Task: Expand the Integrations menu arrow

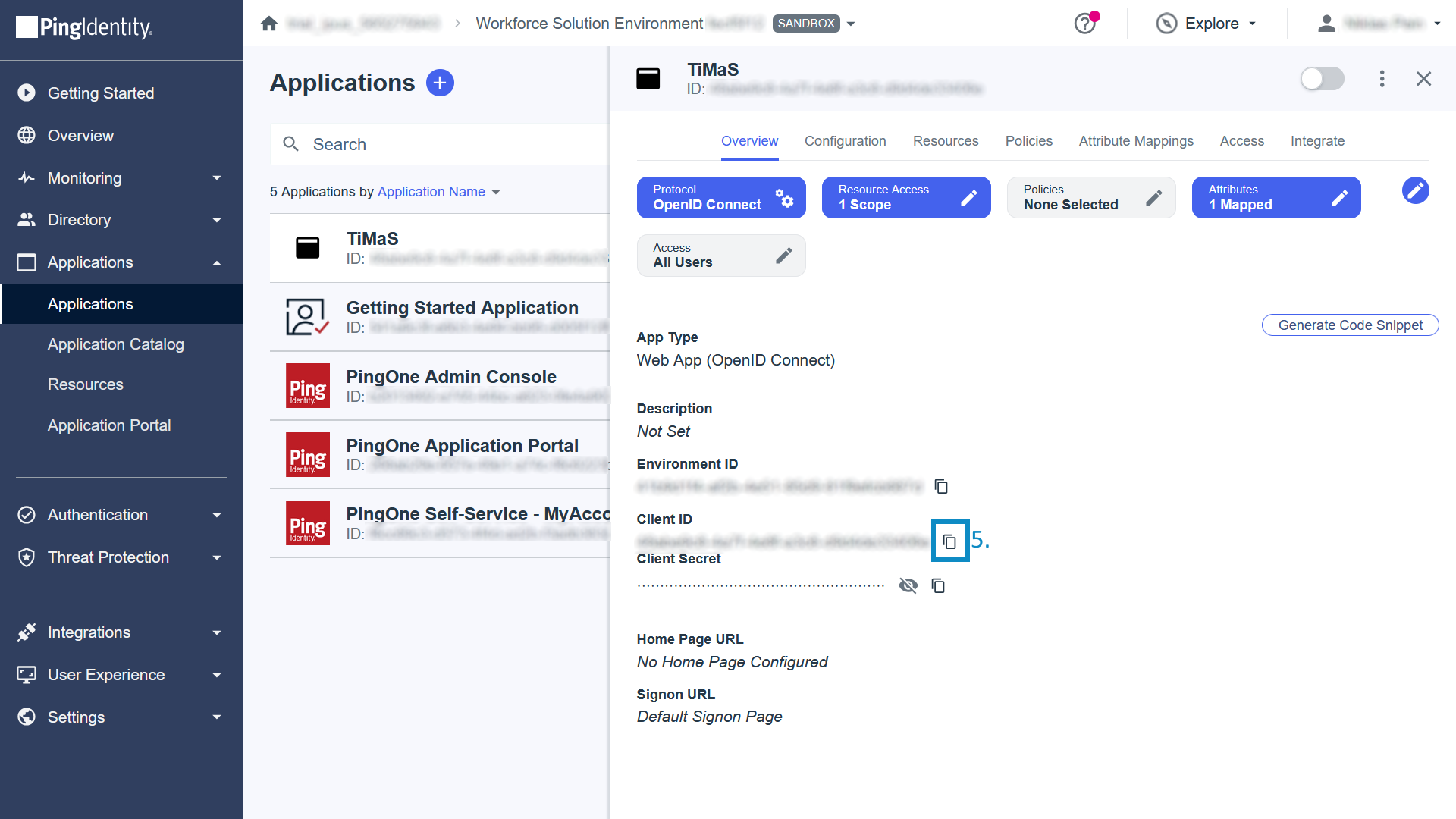Action: pyautogui.click(x=217, y=632)
